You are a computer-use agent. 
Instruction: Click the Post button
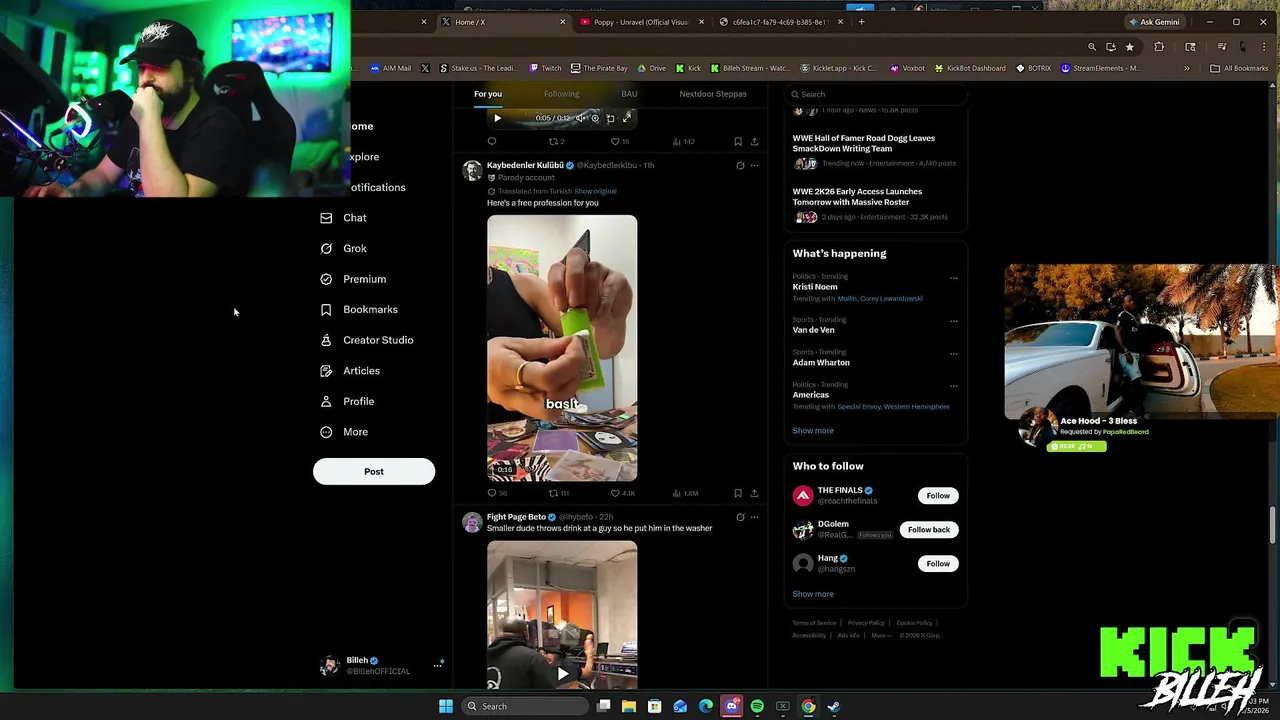click(x=374, y=471)
